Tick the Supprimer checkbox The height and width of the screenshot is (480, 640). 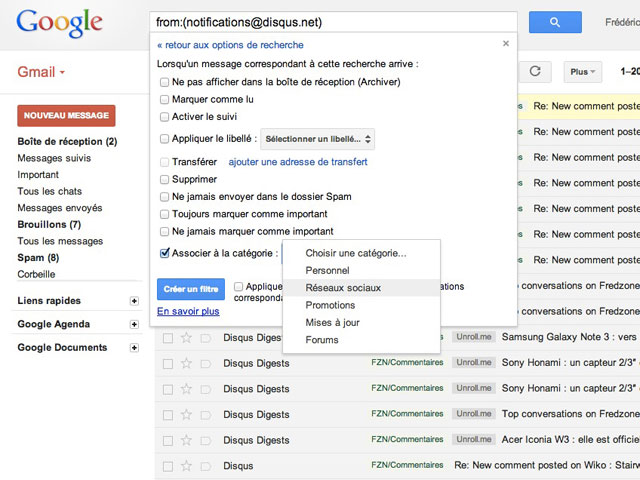coord(164,179)
